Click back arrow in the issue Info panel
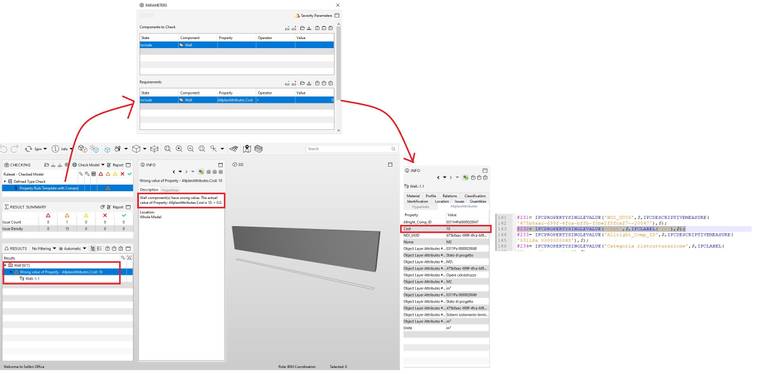The image size is (760, 374). tap(175, 172)
